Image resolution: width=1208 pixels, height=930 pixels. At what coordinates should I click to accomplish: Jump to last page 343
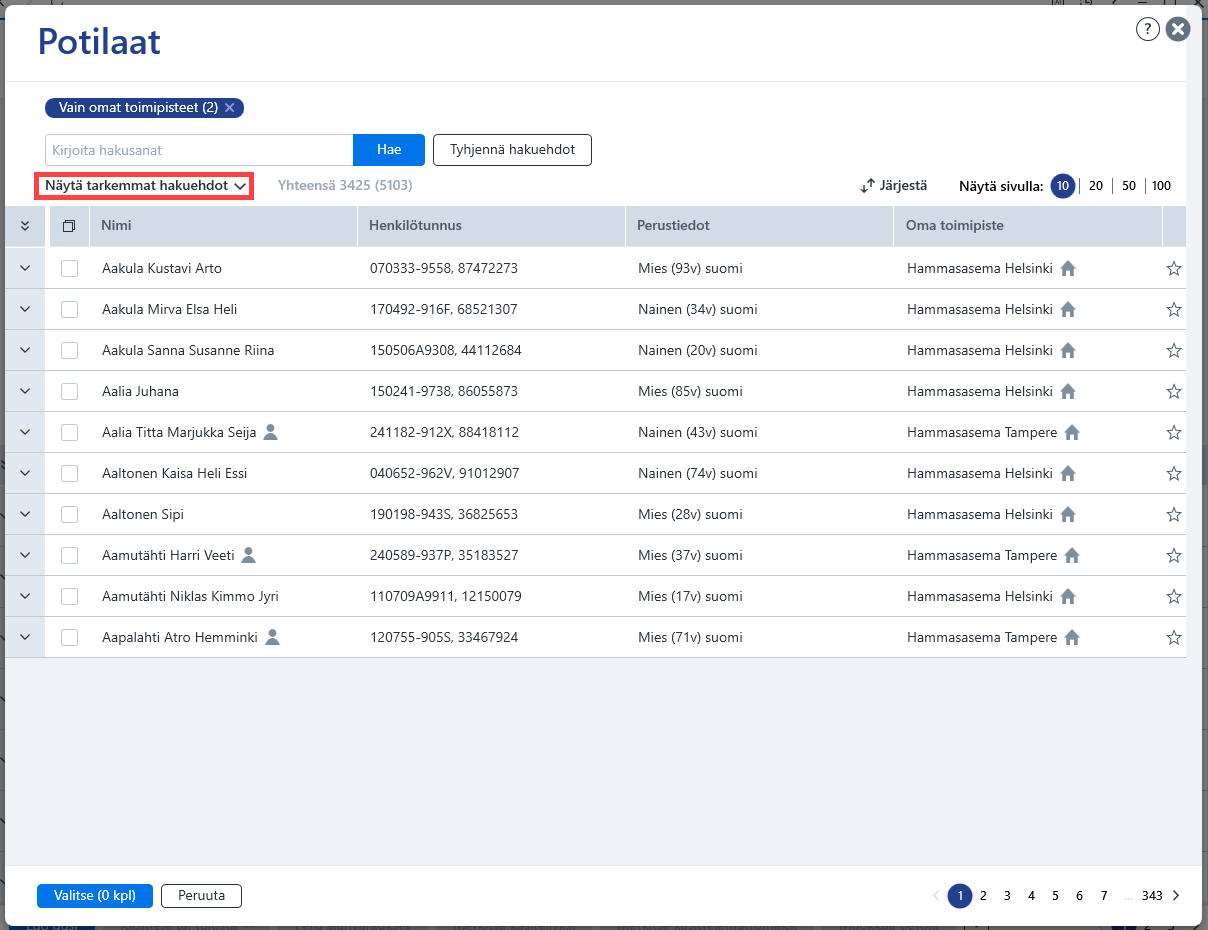(1152, 896)
